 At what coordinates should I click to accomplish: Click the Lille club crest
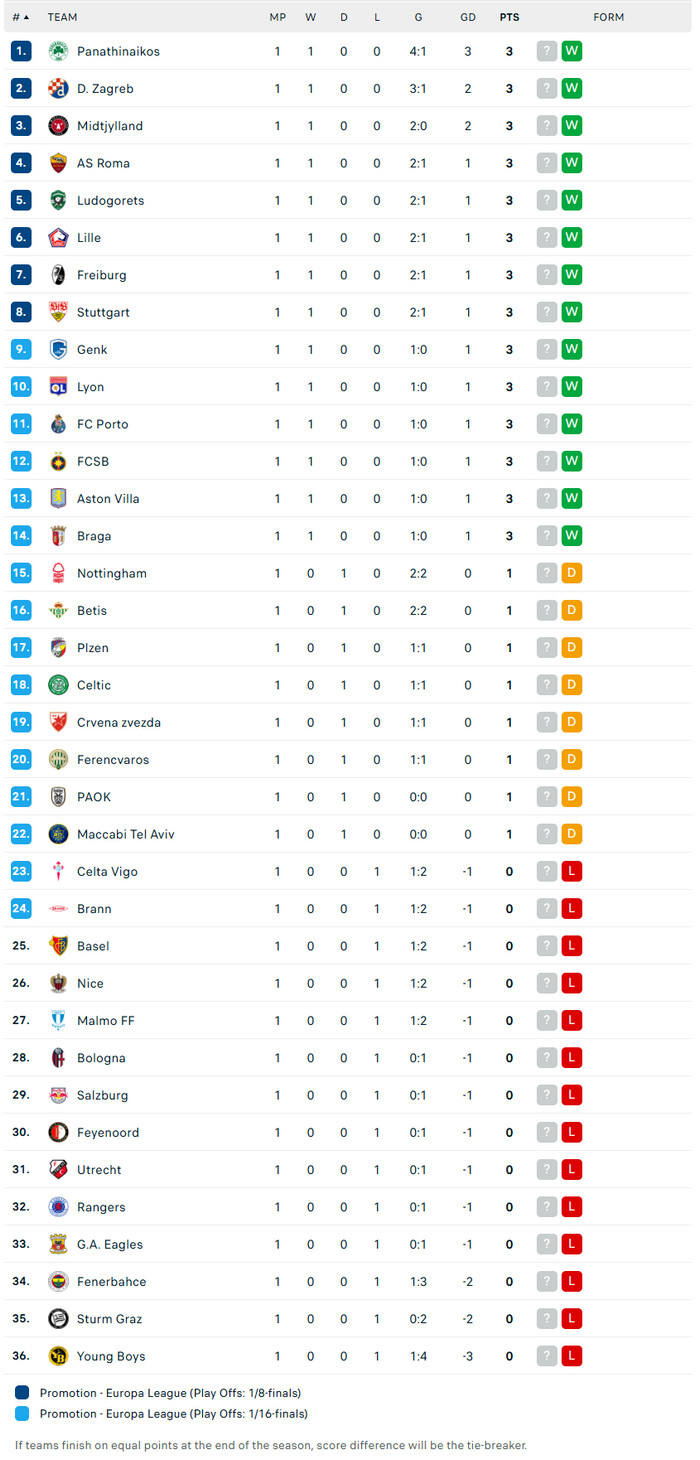coord(58,238)
